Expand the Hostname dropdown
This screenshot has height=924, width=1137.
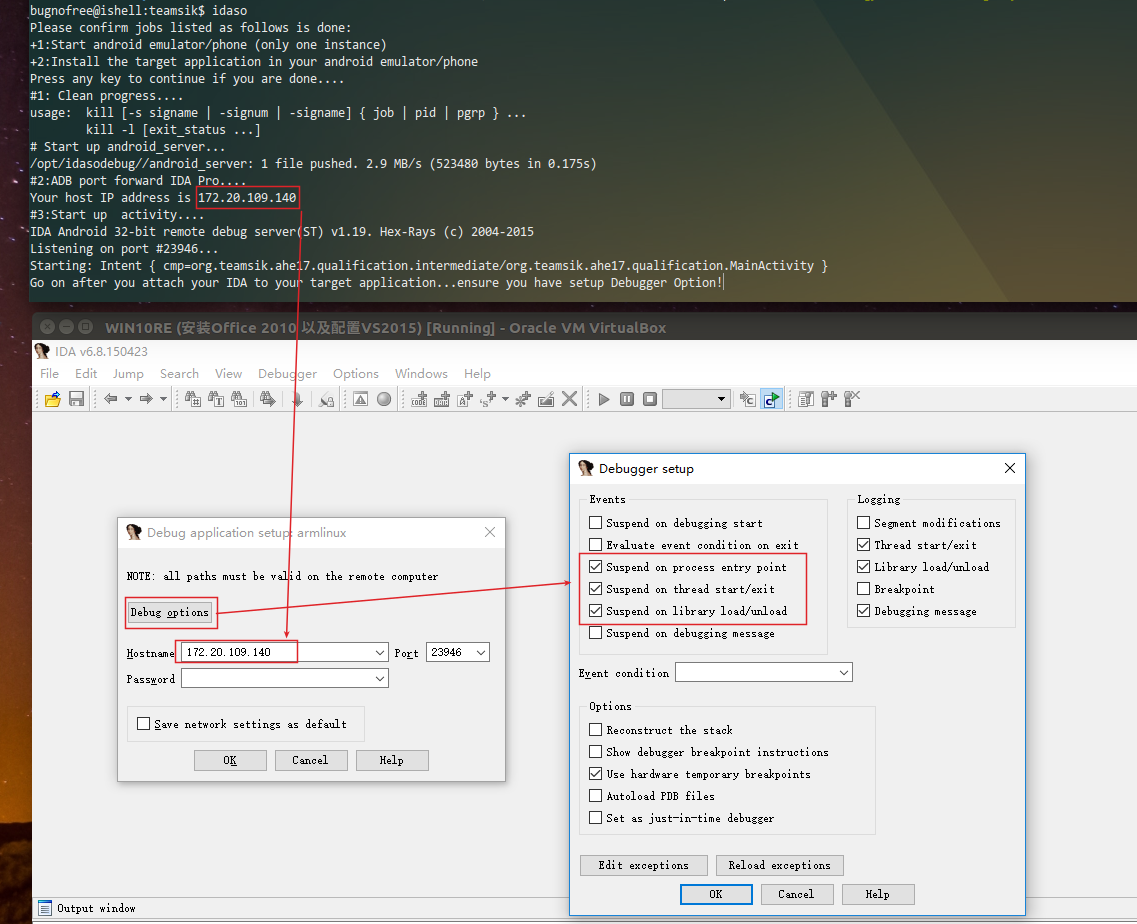coord(379,652)
